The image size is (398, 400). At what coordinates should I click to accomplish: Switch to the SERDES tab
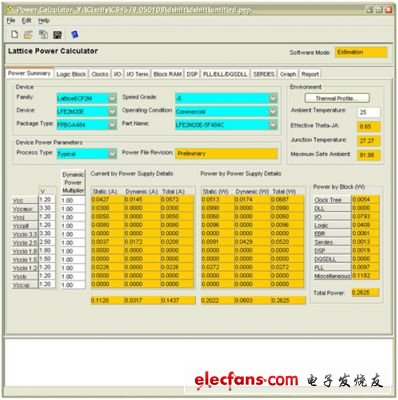coord(264,74)
